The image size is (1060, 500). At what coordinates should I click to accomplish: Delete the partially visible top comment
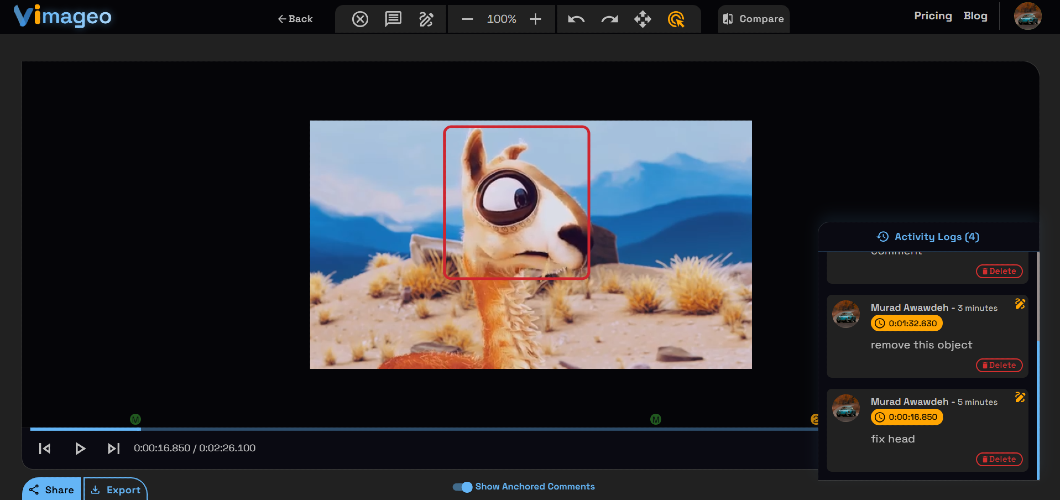point(999,271)
